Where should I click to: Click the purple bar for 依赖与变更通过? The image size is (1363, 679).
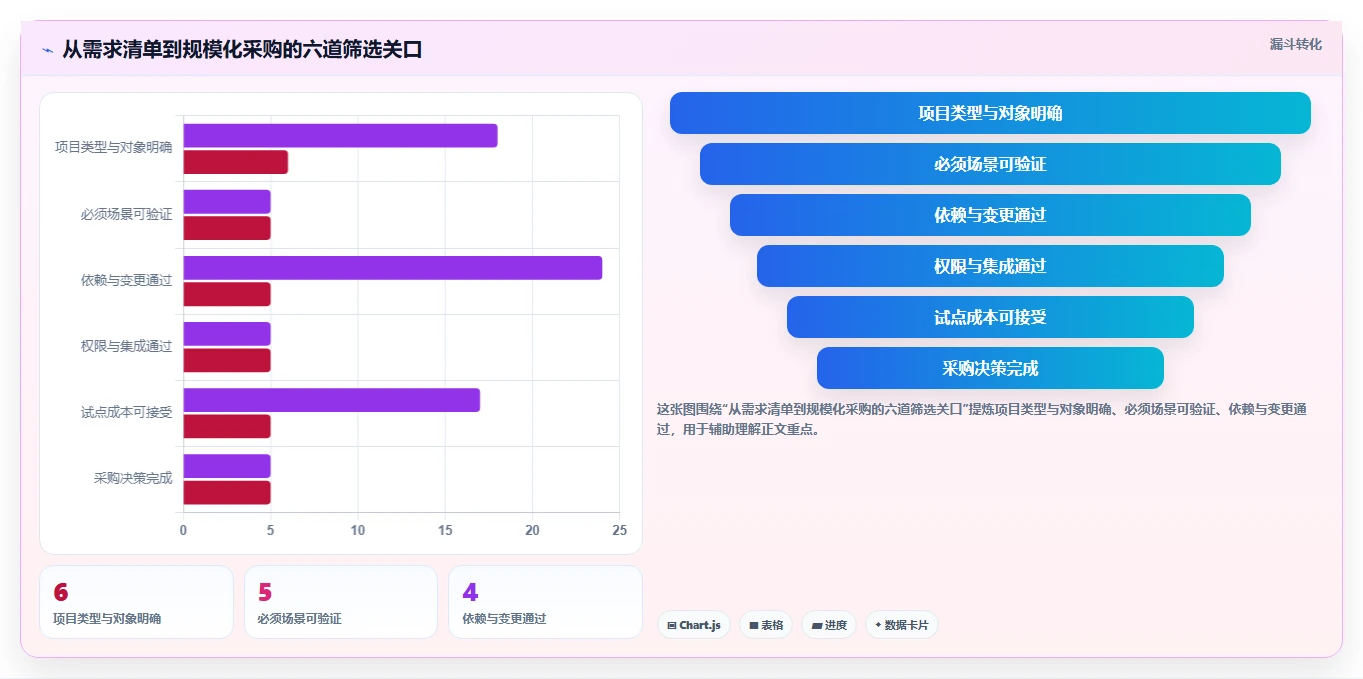coord(393,268)
